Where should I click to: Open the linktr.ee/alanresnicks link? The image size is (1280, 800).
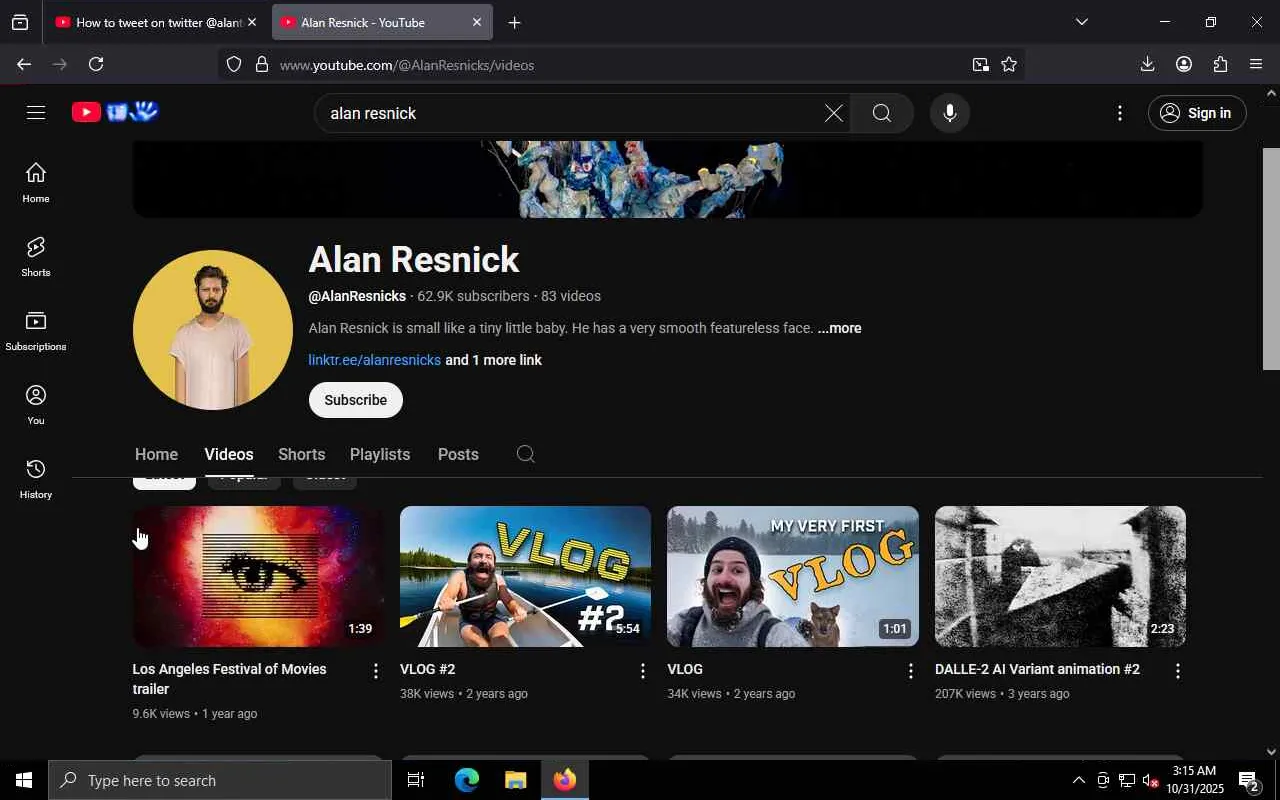pyautogui.click(x=374, y=360)
